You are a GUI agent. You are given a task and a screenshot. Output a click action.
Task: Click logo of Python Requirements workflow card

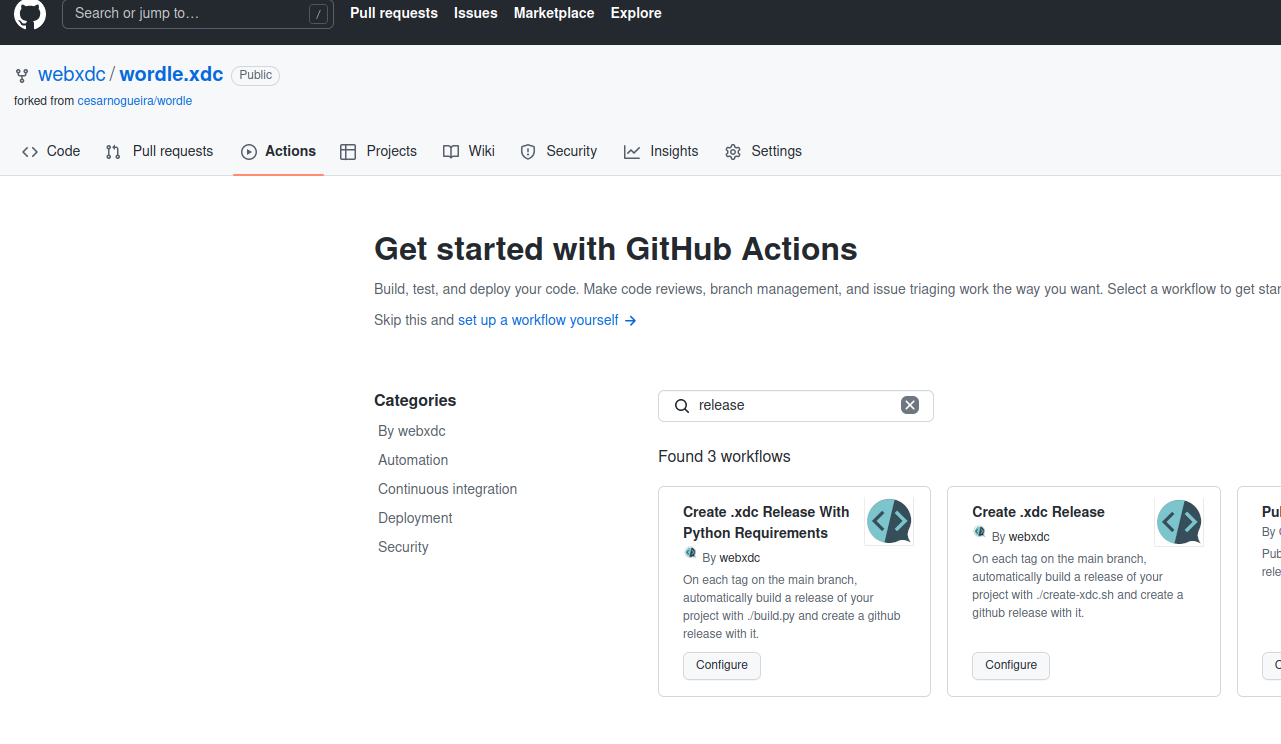889,522
